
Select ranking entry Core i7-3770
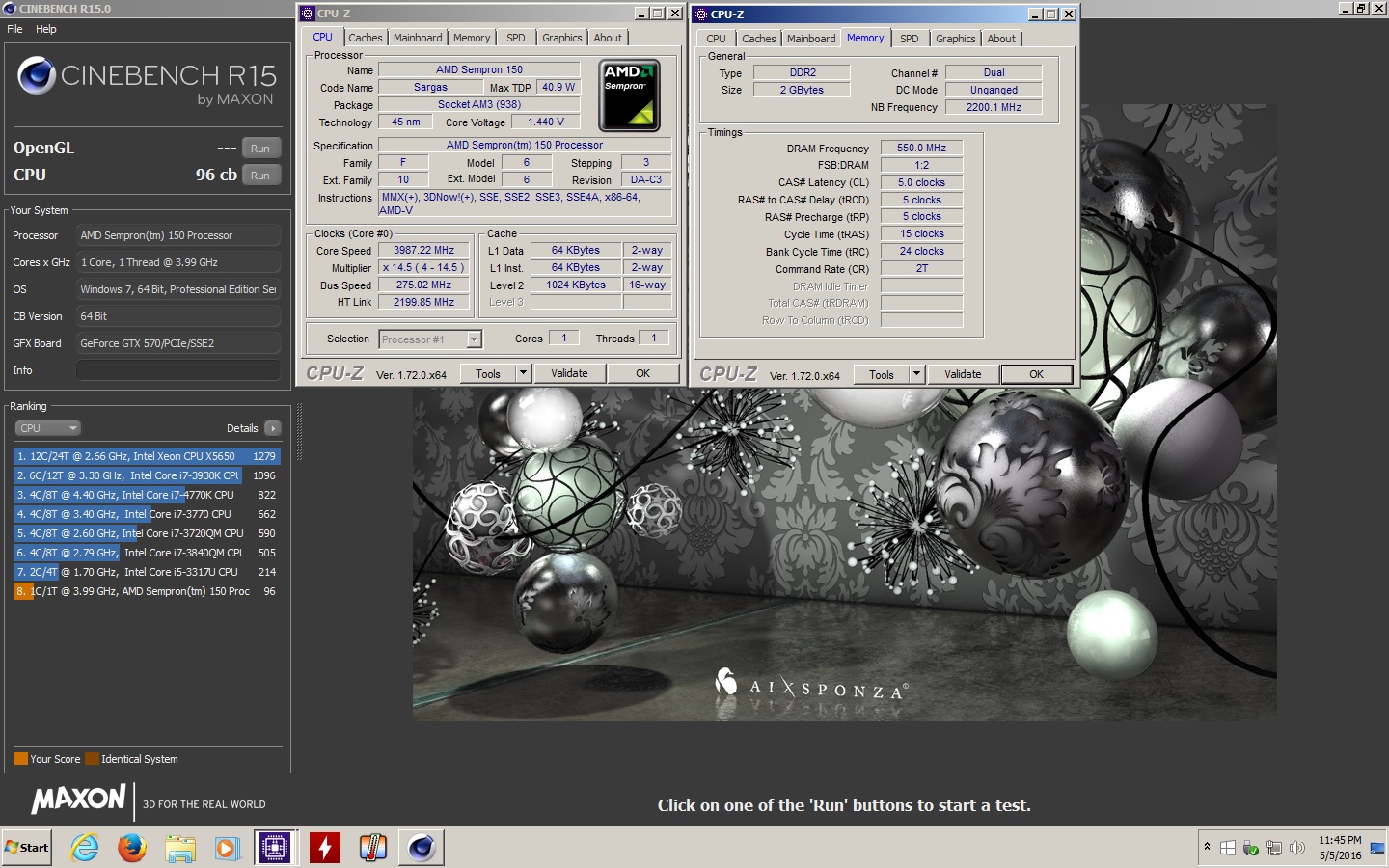[x=147, y=514]
